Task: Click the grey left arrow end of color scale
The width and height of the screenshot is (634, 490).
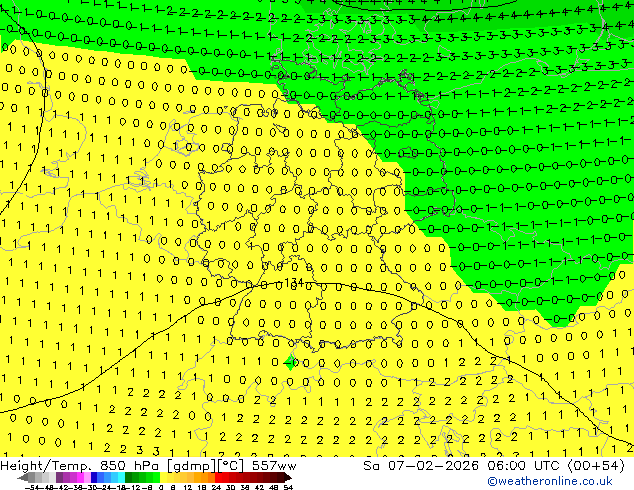Action: [23, 478]
